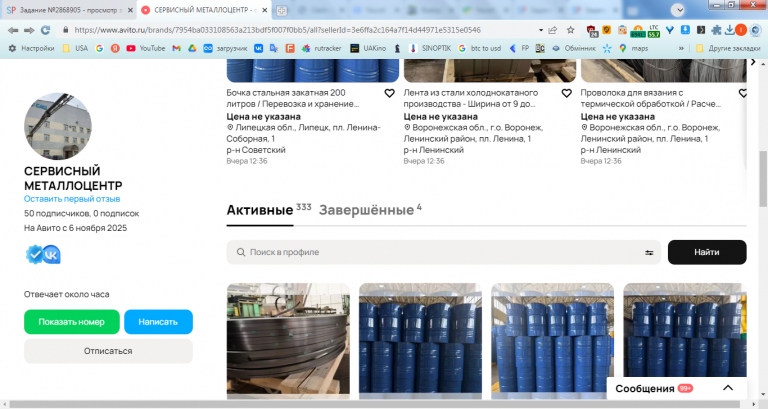Go back to the previous page
The height and width of the screenshot is (409, 768).
(13, 30)
